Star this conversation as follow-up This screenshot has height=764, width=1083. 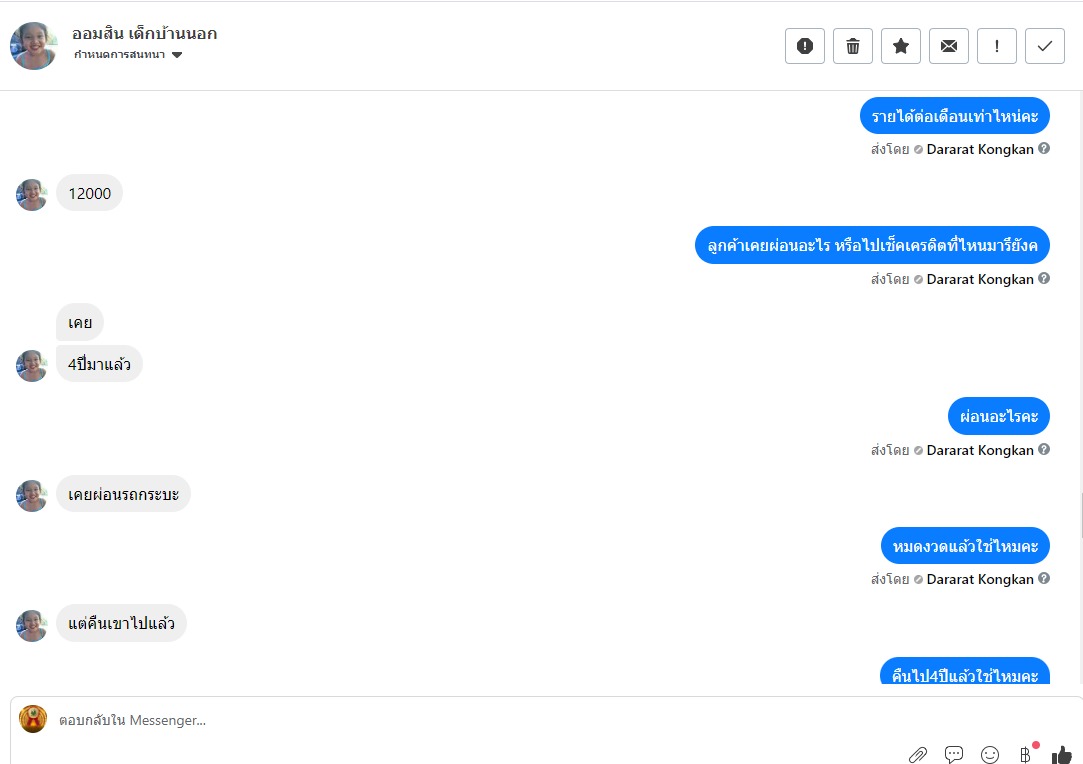(901, 46)
